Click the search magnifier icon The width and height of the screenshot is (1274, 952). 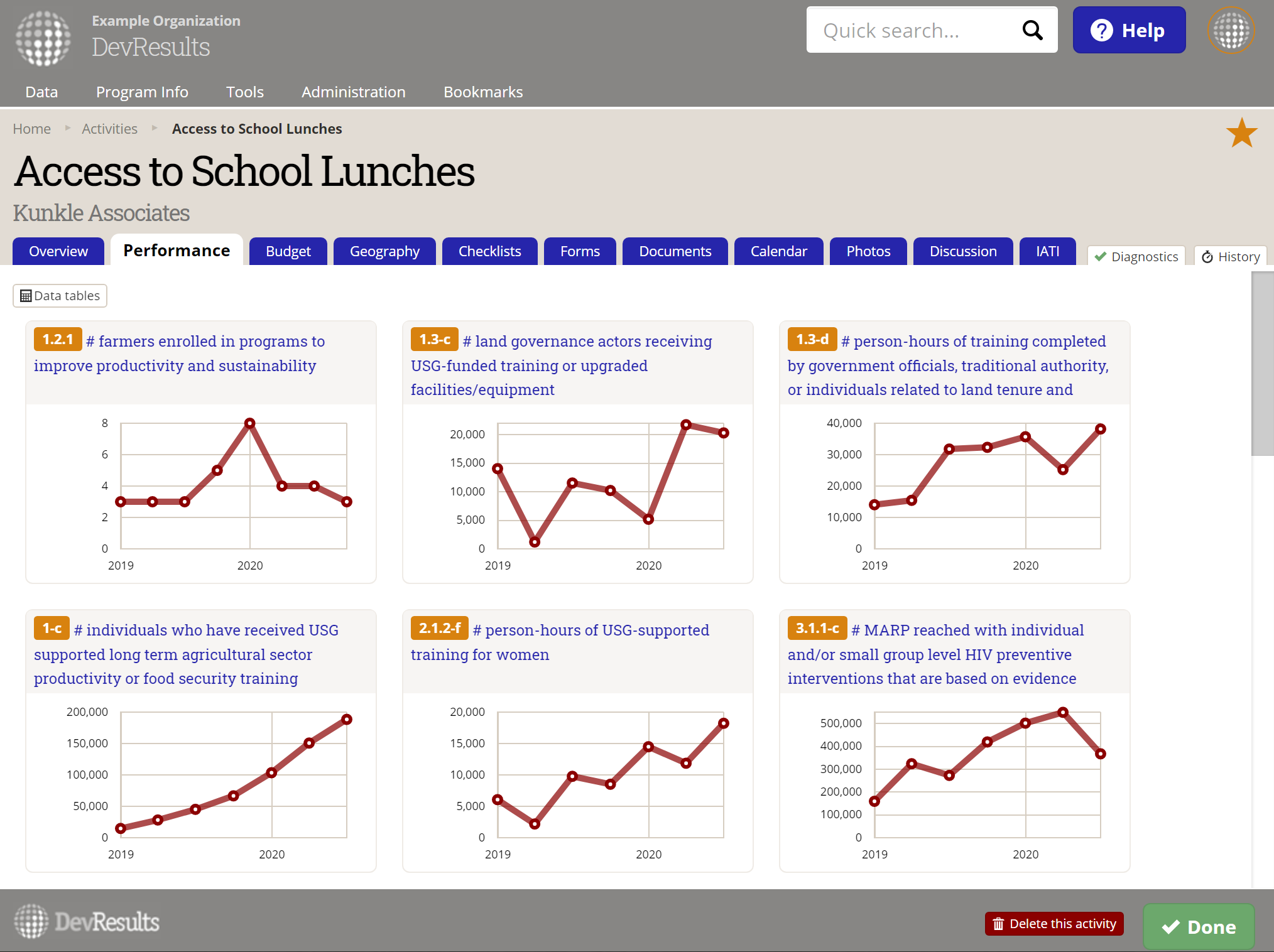(x=1032, y=30)
